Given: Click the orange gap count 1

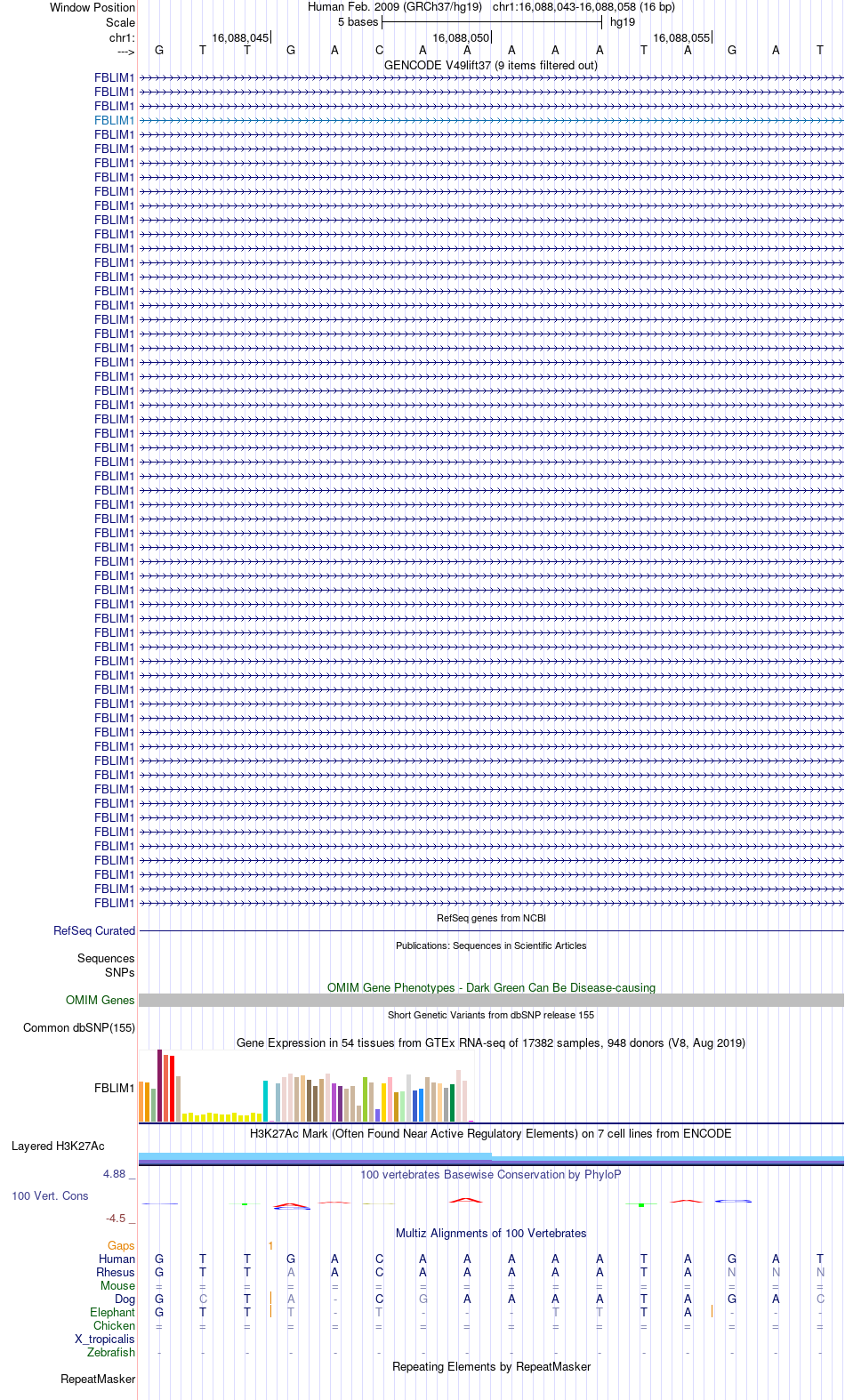Looking at the screenshot, I should (x=270, y=1245).
